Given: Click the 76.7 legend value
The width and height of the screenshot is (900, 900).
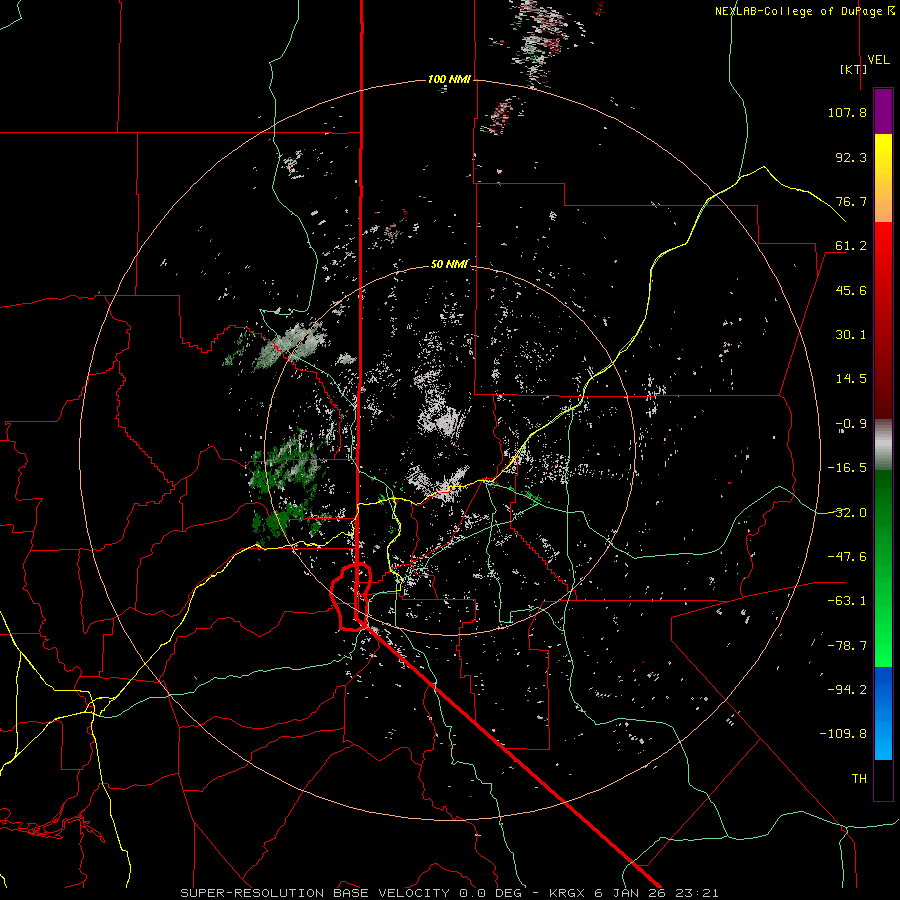Looking at the screenshot, I should click(x=851, y=201).
